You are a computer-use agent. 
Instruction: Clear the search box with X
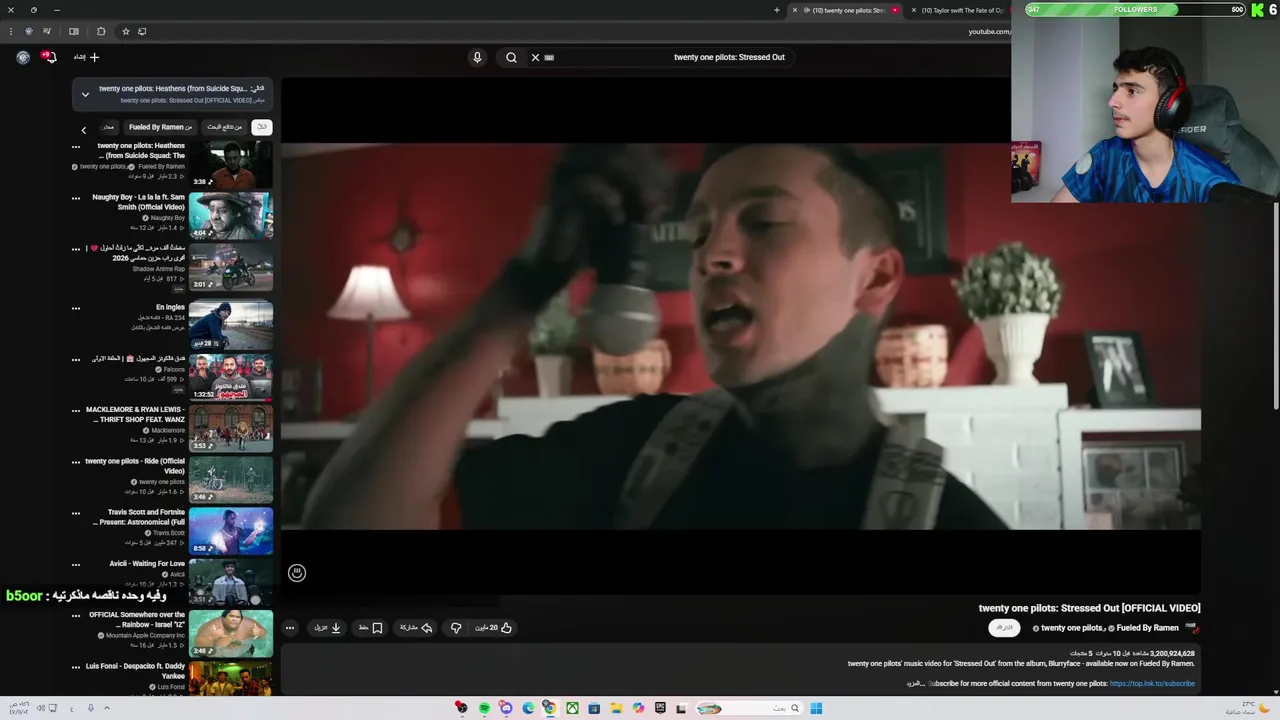pyautogui.click(x=535, y=57)
